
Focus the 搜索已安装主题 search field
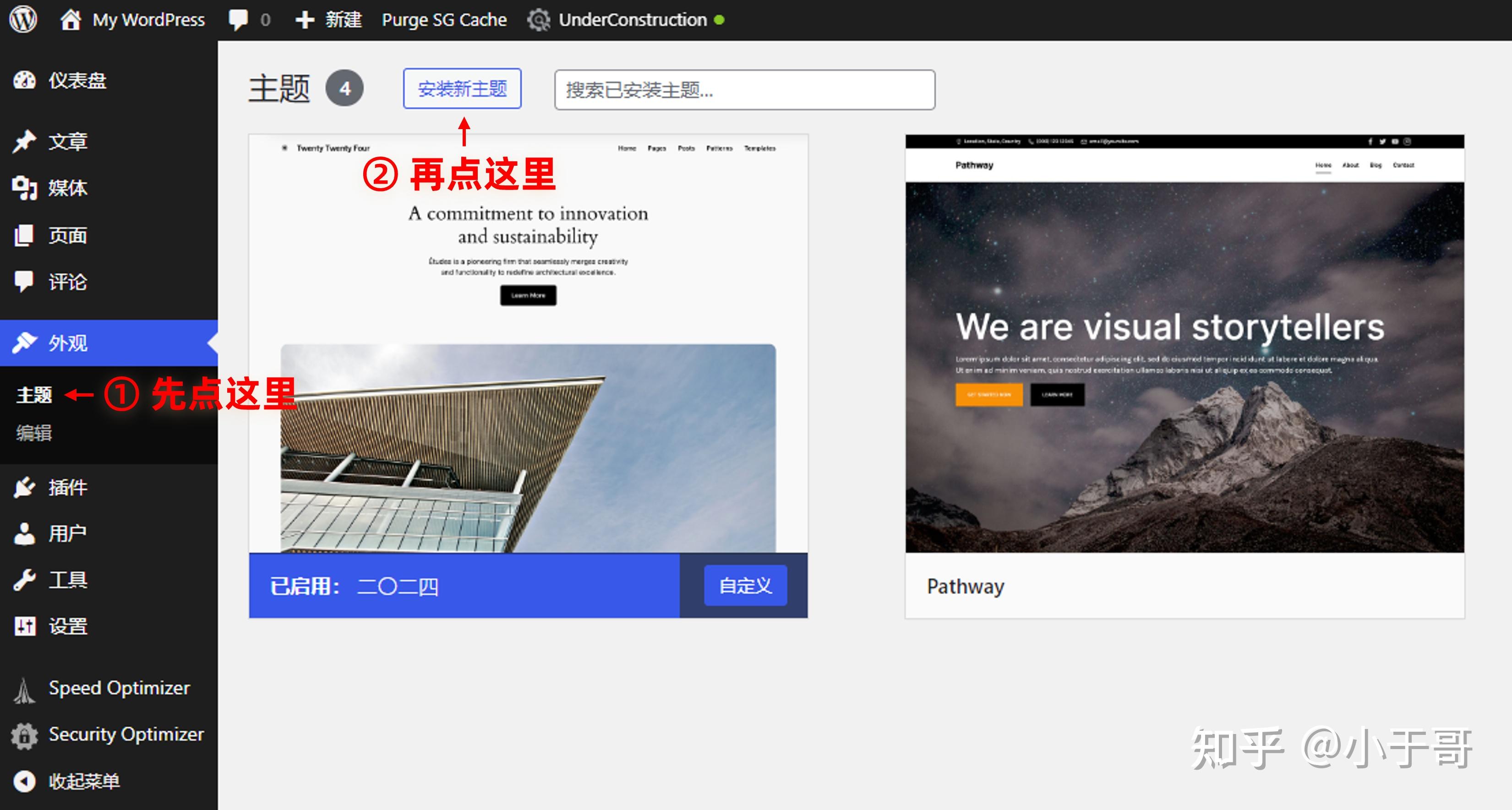pyautogui.click(x=744, y=90)
